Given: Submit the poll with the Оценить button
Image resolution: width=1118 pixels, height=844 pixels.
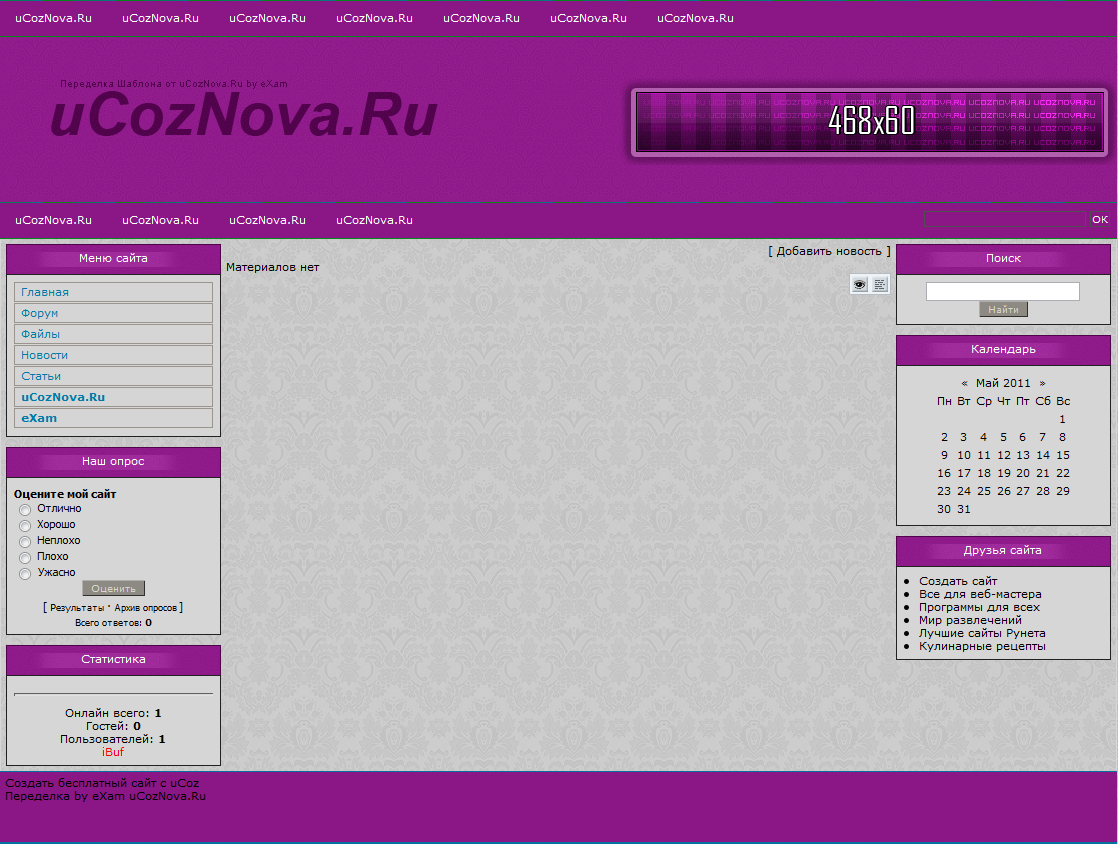Looking at the screenshot, I should pos(113,588).
